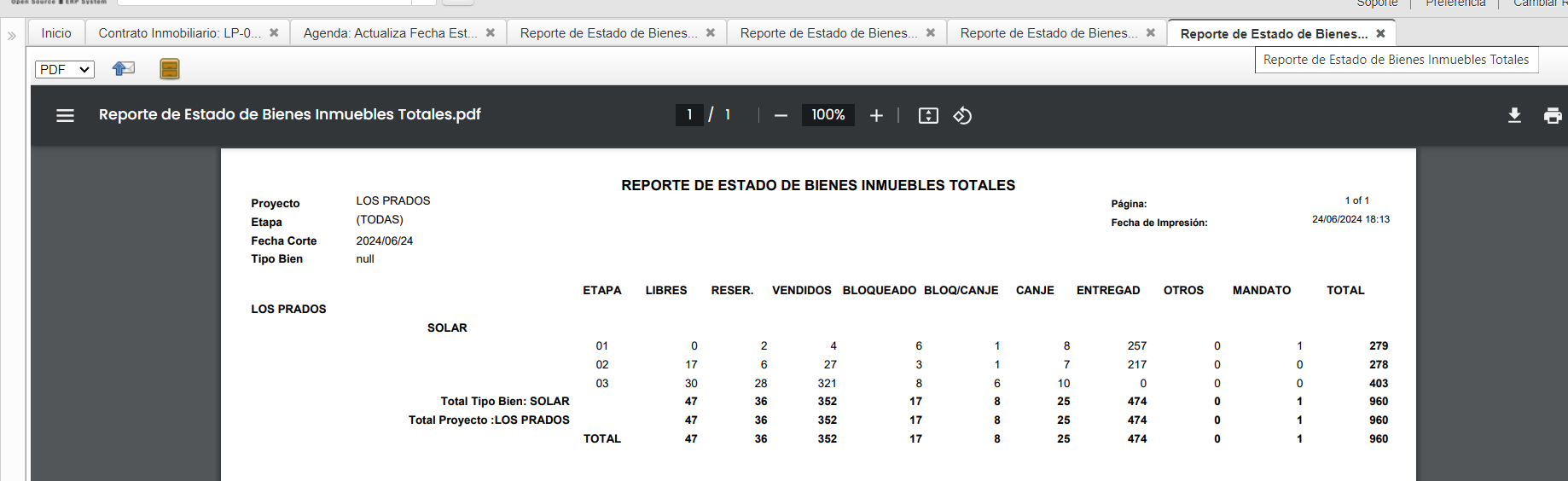Click the archive cabinet icon

[x=170, y=69]
